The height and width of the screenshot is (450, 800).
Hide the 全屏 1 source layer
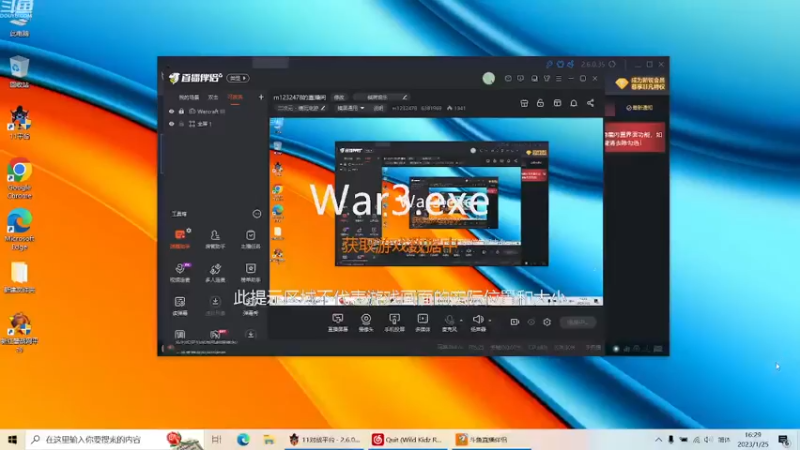[171, 124]
